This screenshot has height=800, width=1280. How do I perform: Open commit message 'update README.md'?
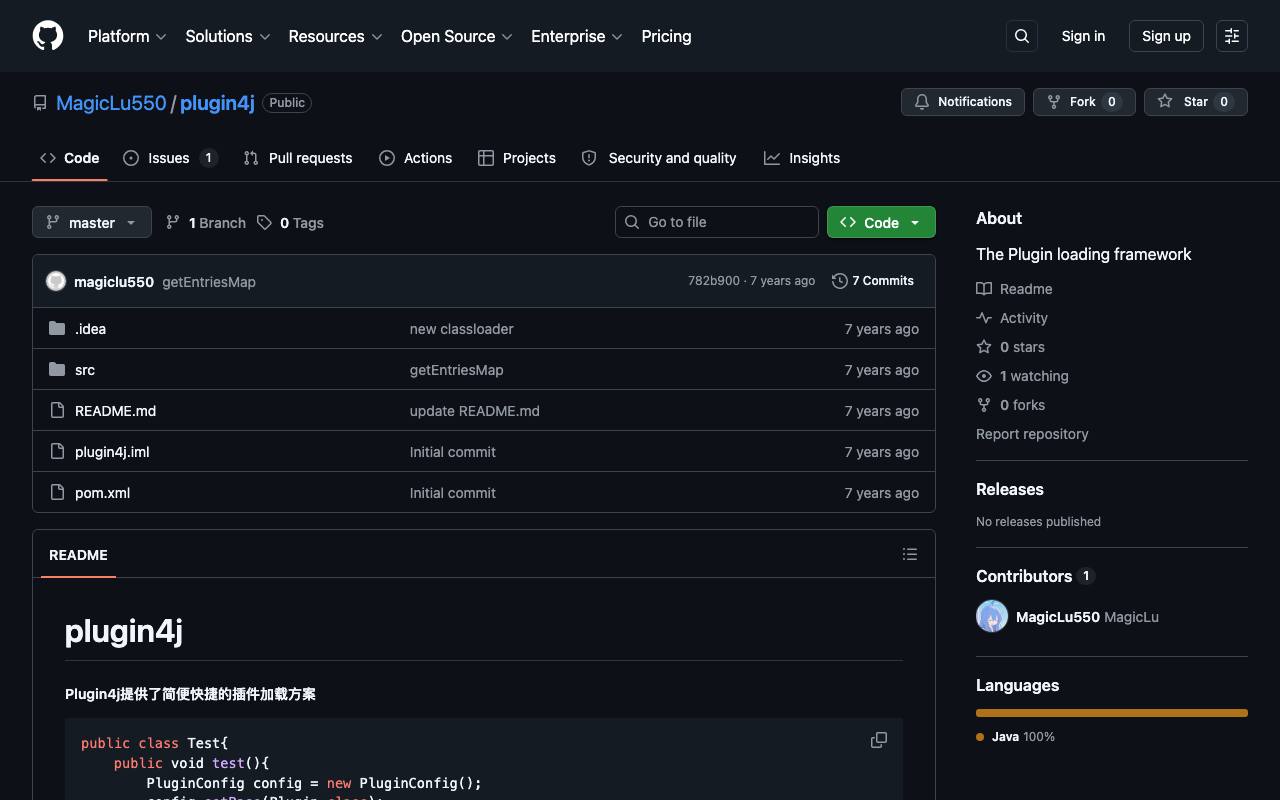(x=474, y=411)
